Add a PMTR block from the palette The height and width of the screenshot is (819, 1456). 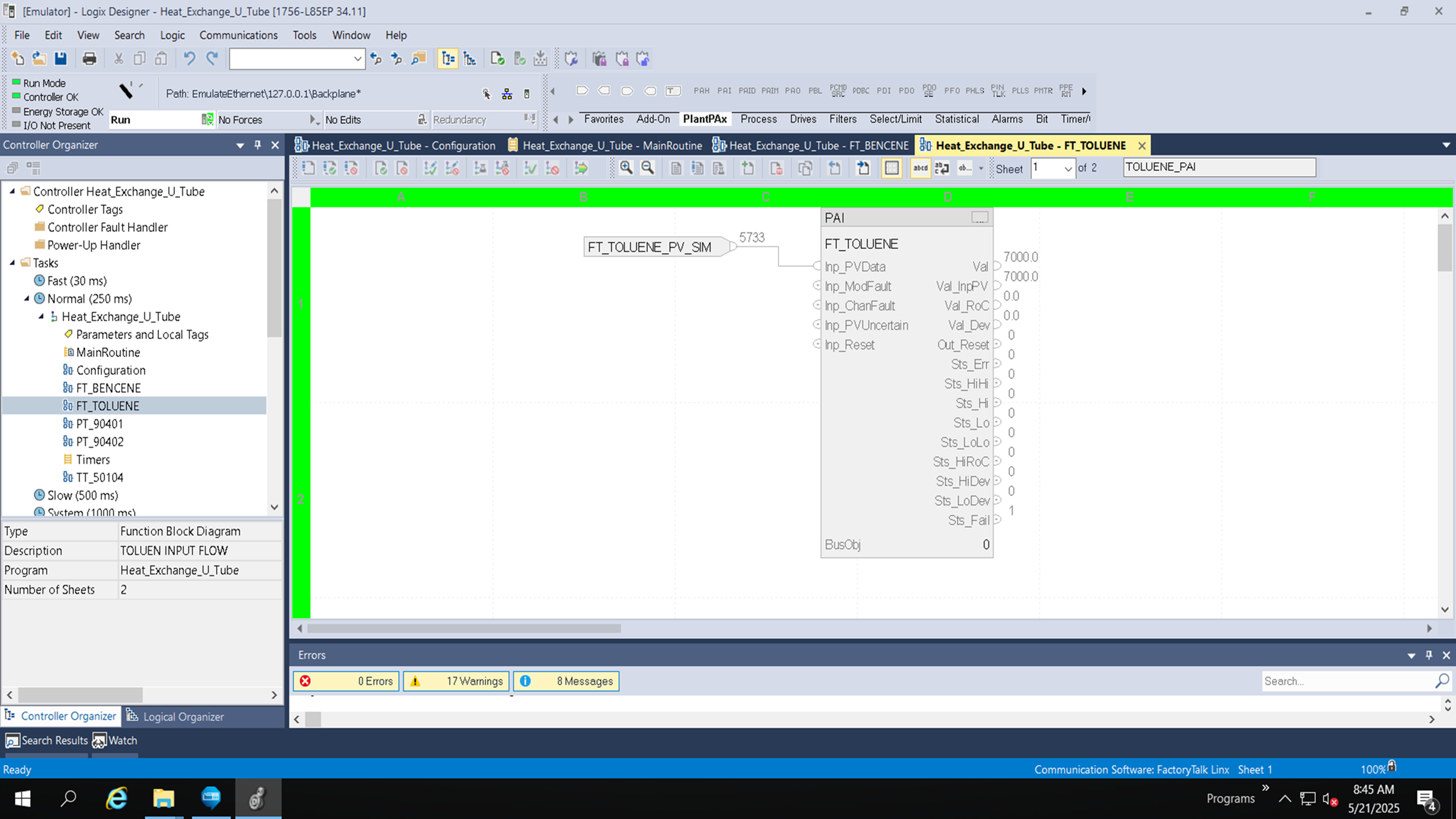coord(1043,90)
